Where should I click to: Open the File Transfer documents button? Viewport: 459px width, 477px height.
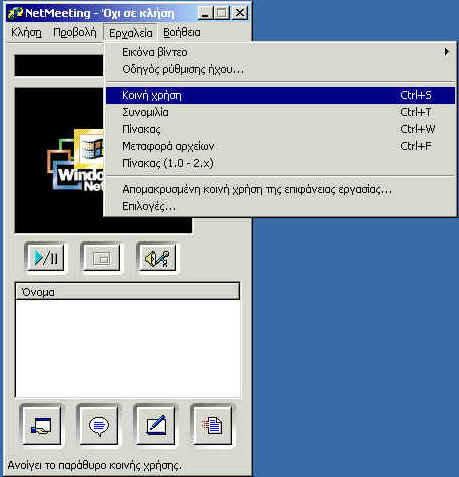pos(212,425)
